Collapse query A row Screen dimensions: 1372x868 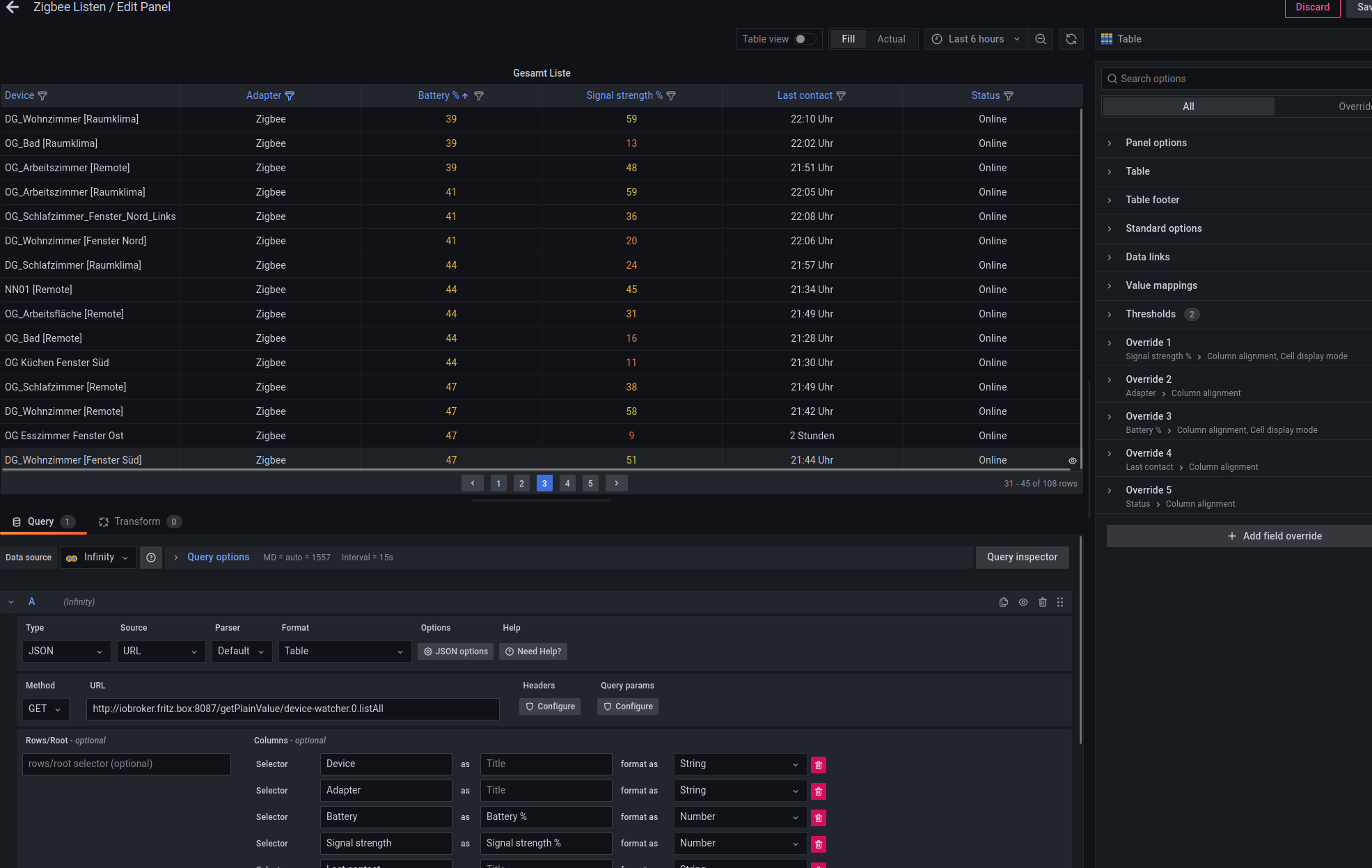pyautogui.click(x=11, y=602)
